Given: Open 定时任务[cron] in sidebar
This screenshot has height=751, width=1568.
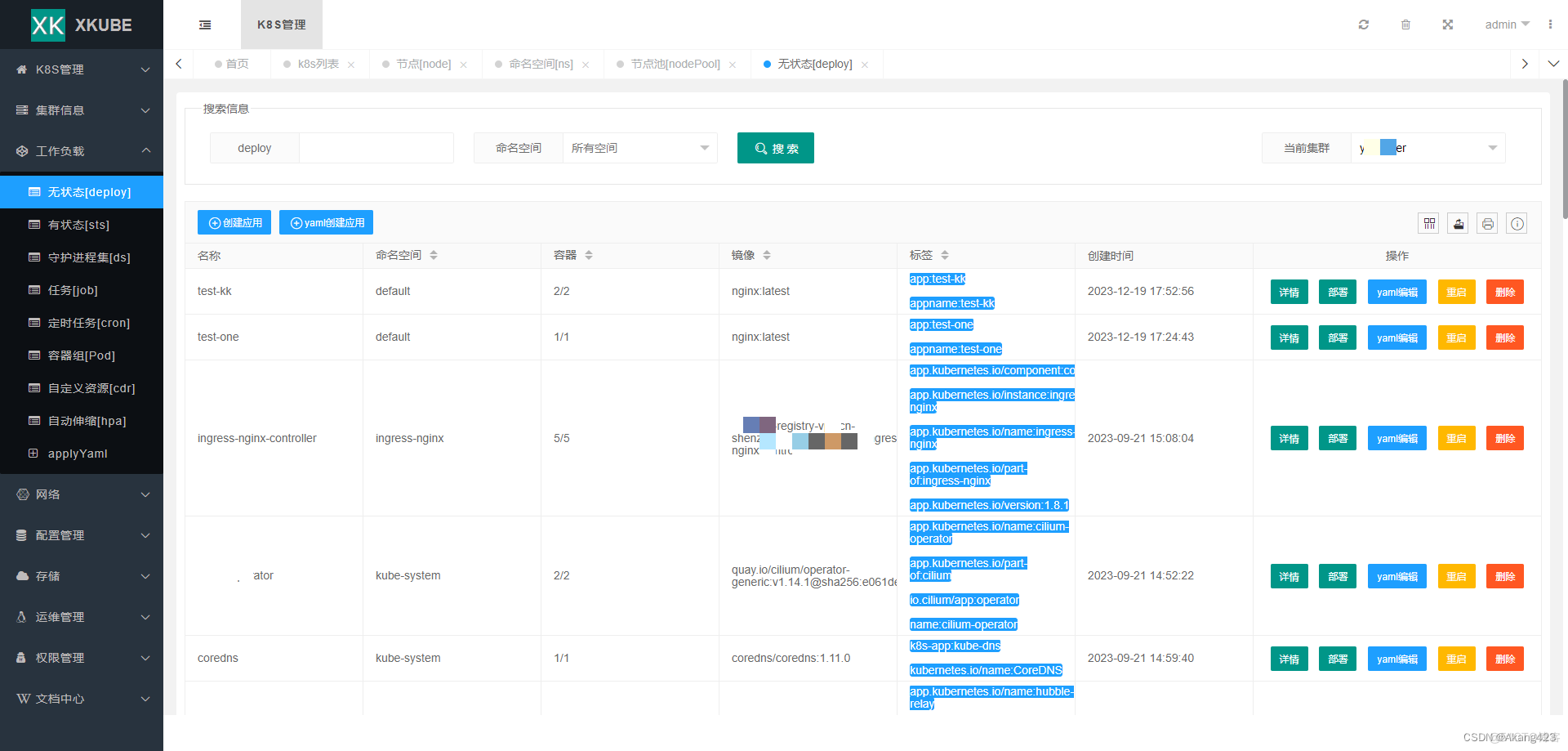Looking at the screenshot, I should 82,323.
